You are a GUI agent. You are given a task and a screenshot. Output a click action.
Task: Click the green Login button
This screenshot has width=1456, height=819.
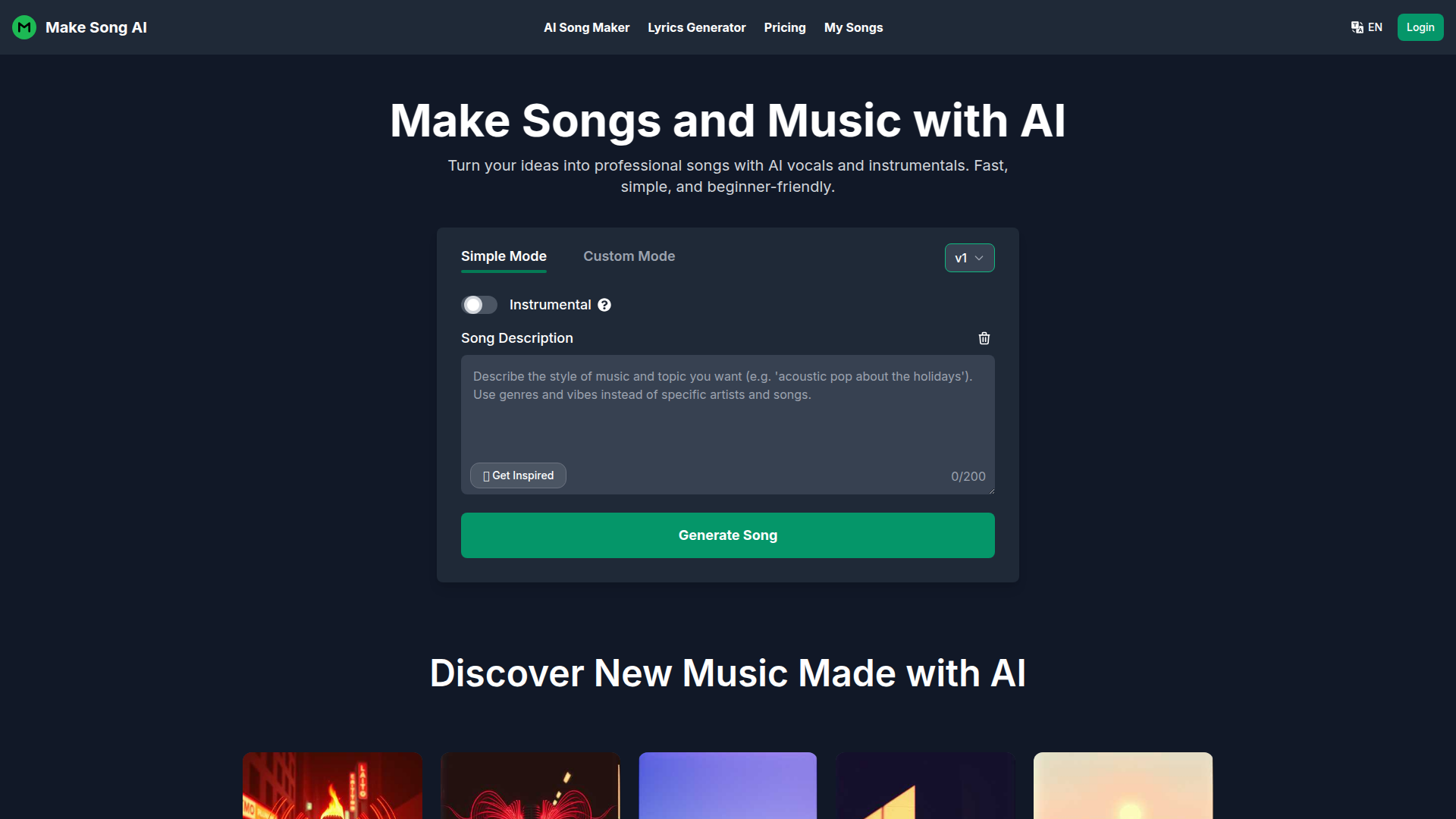1420,27
